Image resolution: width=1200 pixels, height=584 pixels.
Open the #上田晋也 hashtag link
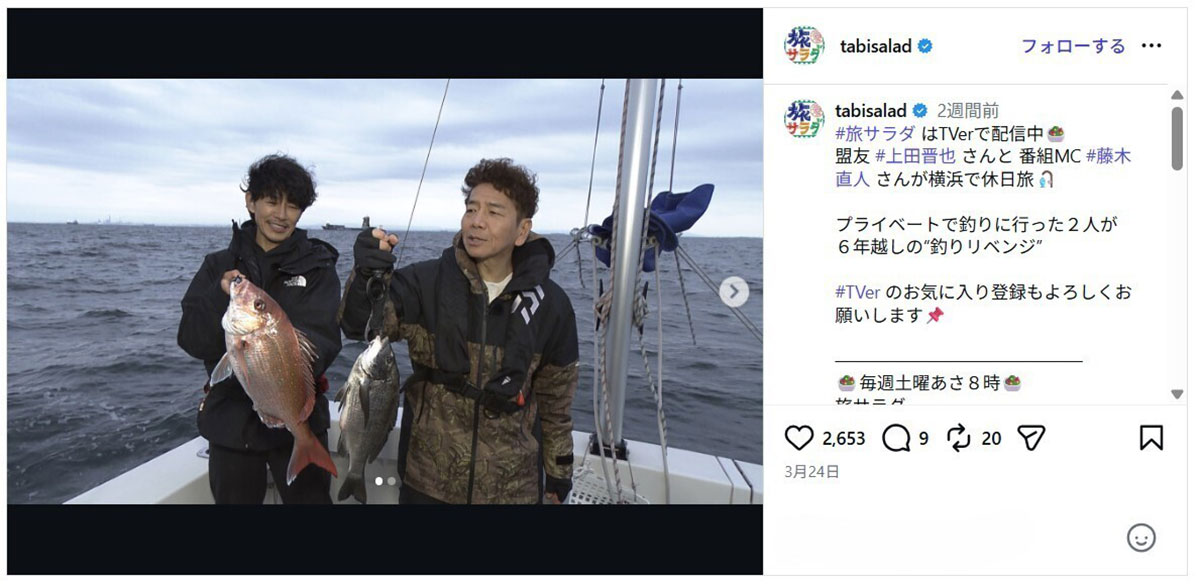[x=914, y=156]
